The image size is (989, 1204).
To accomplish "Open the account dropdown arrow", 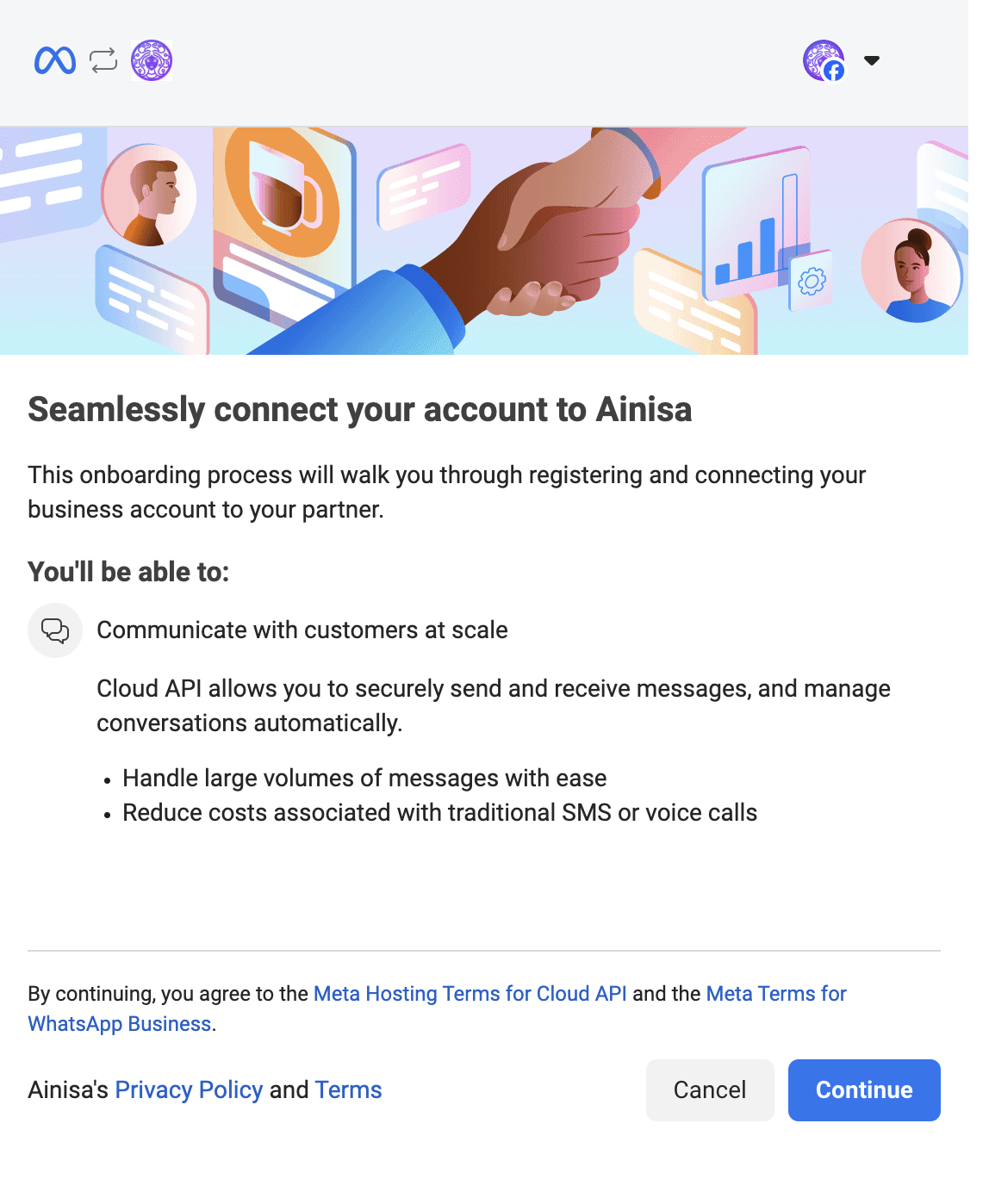I will tap(873, 60).
